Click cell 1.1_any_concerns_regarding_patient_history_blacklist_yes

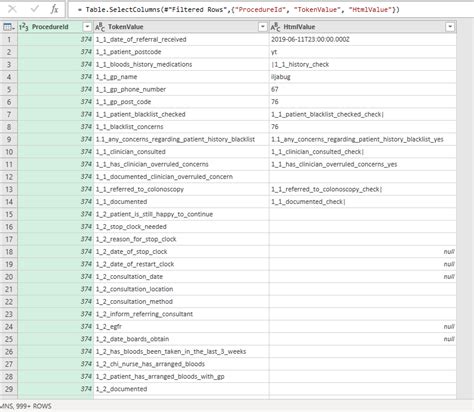363,139
